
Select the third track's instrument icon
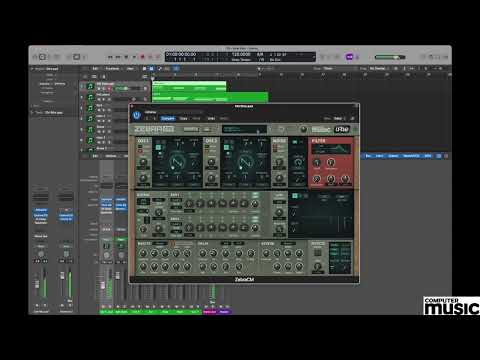point(90,108)
